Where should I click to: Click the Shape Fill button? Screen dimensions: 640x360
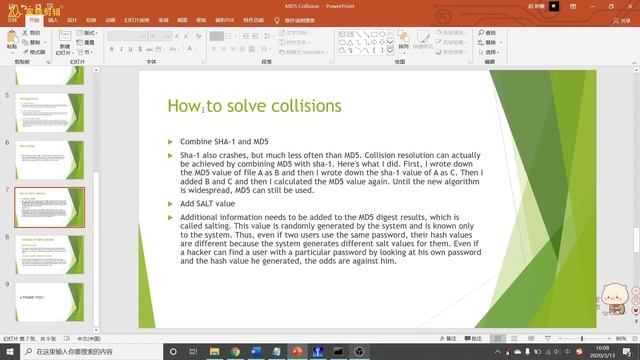pos(450,33)
